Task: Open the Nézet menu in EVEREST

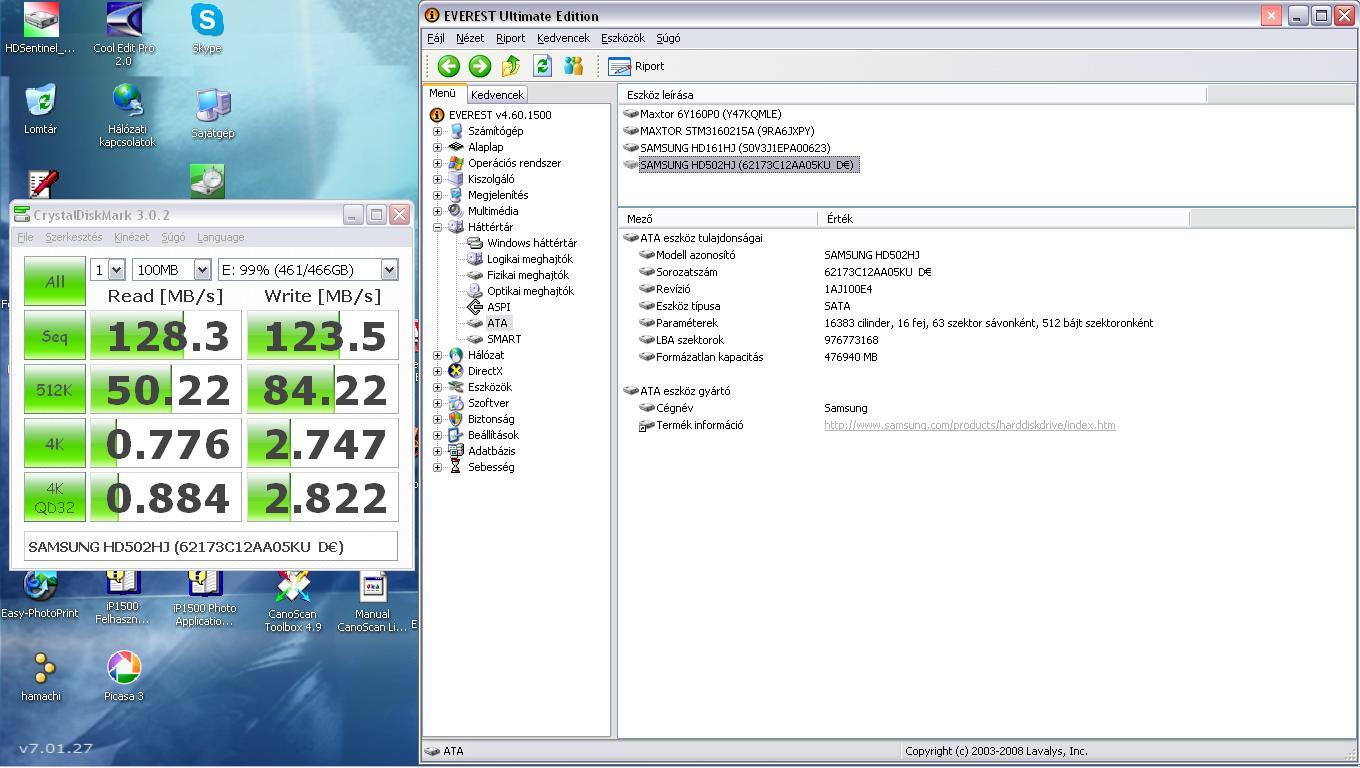Action: tap(470, 38)
